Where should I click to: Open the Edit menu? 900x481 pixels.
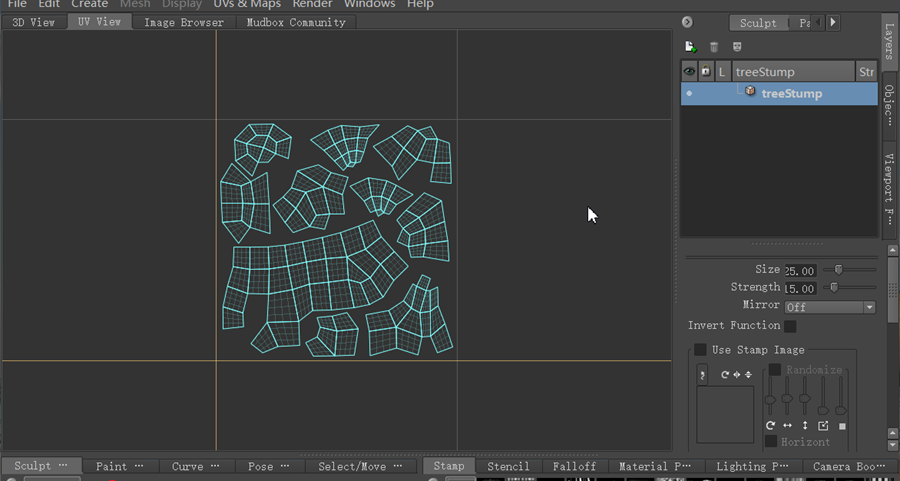(x=49, y=4)
